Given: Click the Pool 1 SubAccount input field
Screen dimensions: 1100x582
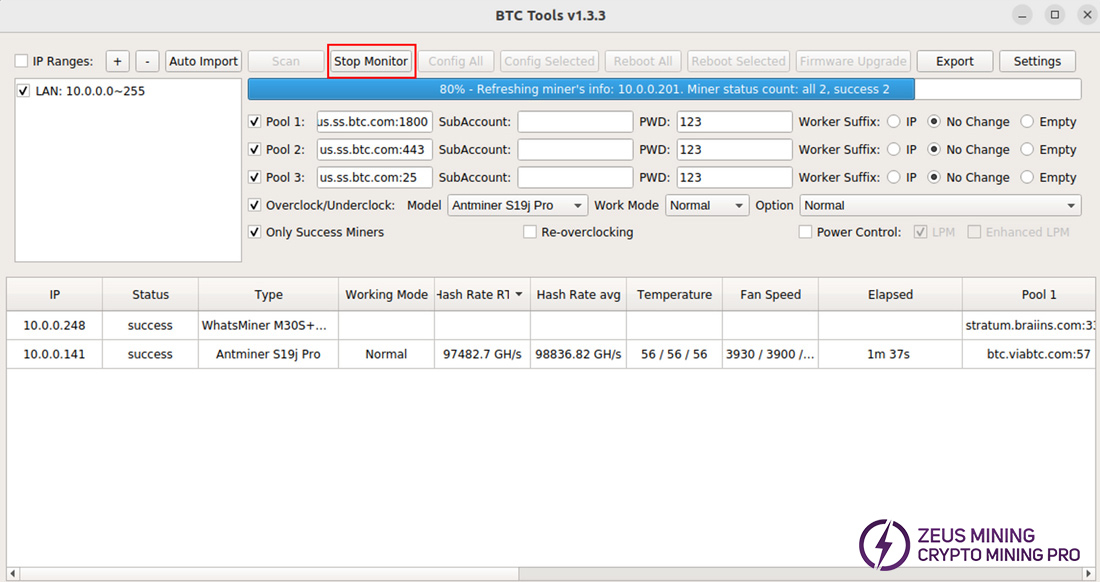Looking at the screenshot, I should point(575,122).
